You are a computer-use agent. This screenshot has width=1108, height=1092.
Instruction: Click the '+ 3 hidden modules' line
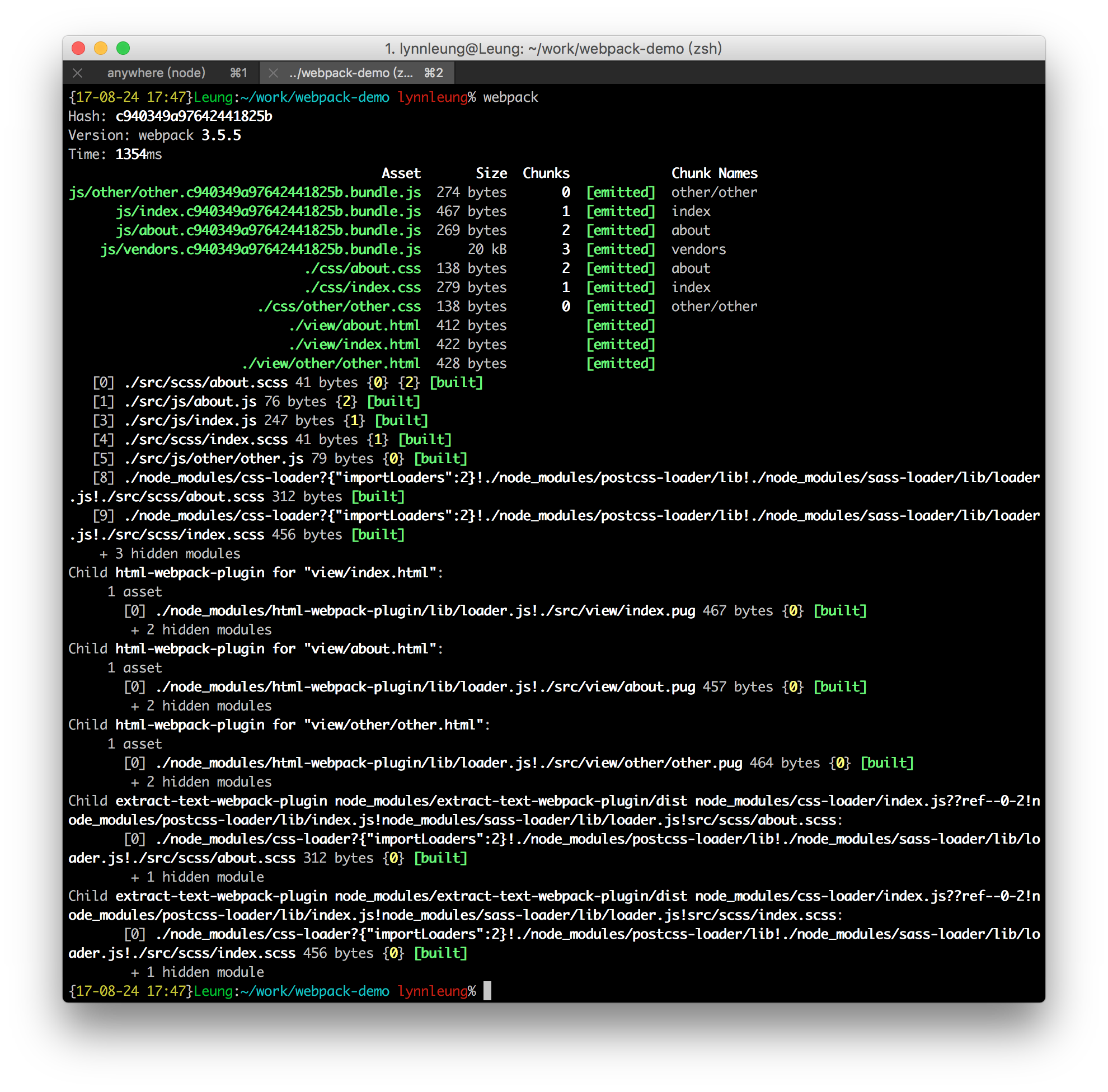[170, 553]
